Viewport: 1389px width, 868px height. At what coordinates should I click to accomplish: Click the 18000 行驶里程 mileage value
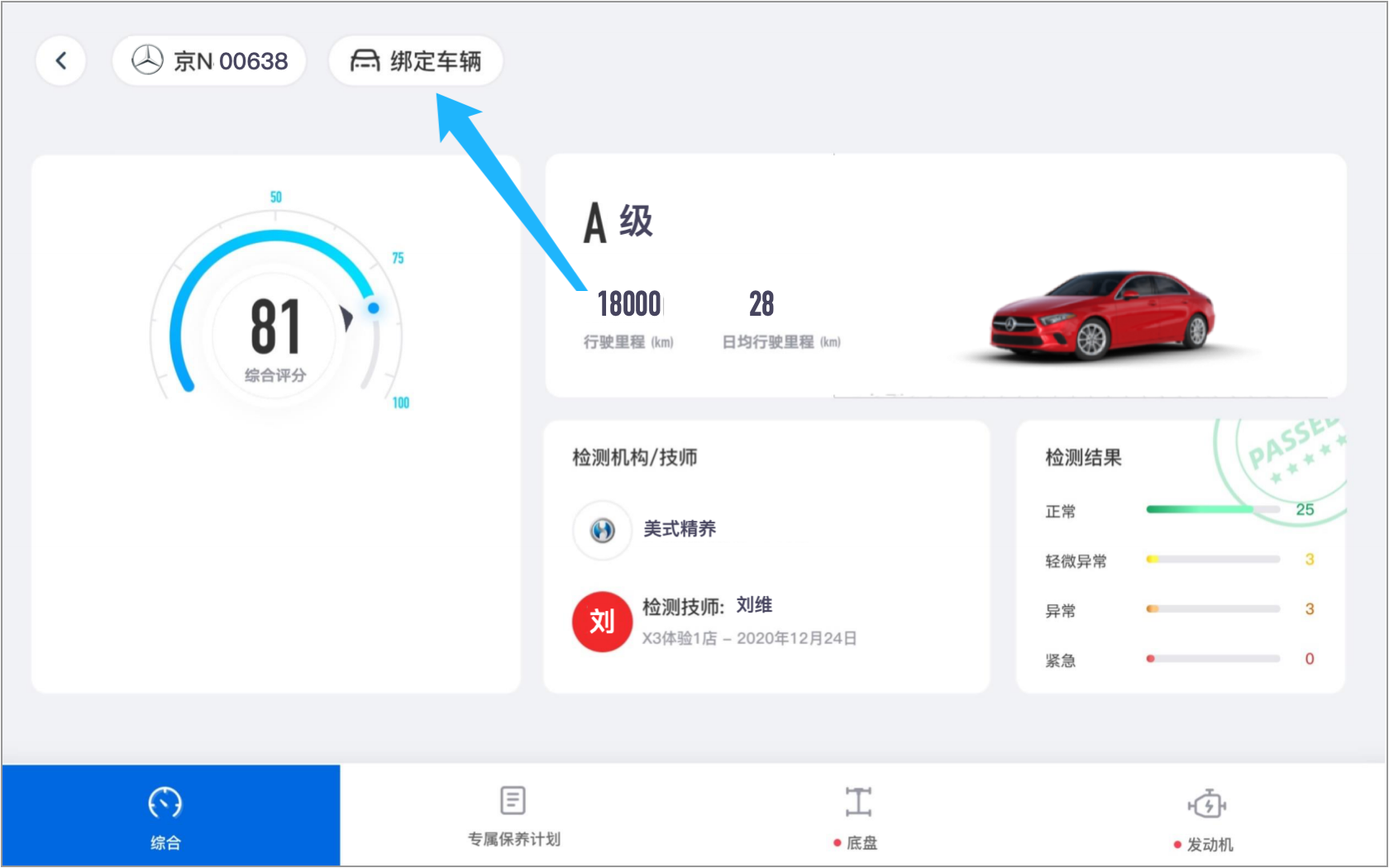point(629,304)
